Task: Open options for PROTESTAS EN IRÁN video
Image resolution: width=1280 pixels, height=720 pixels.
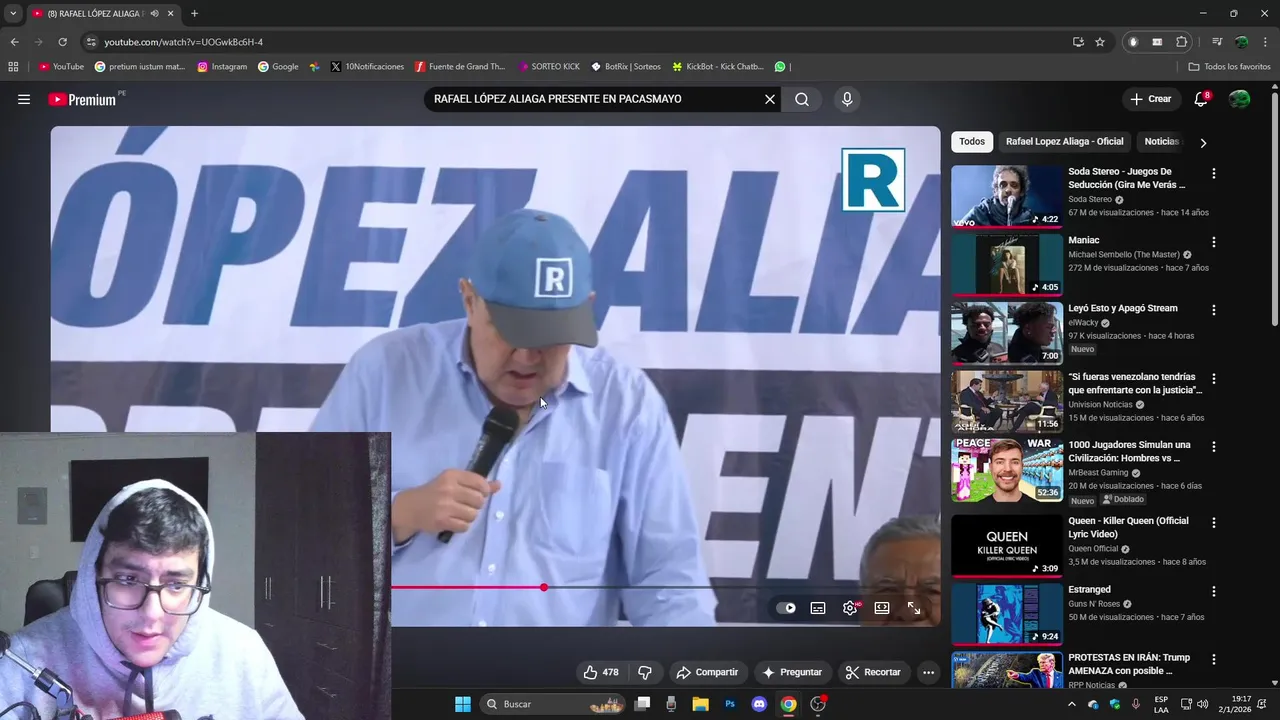Action: 1214,660
